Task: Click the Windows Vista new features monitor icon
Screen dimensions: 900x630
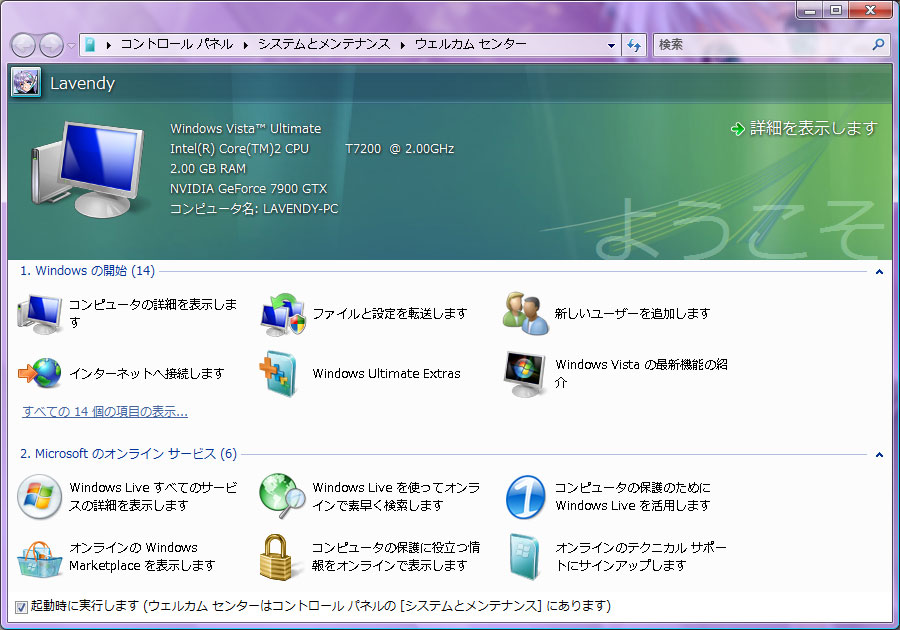Action: point(525,374)
